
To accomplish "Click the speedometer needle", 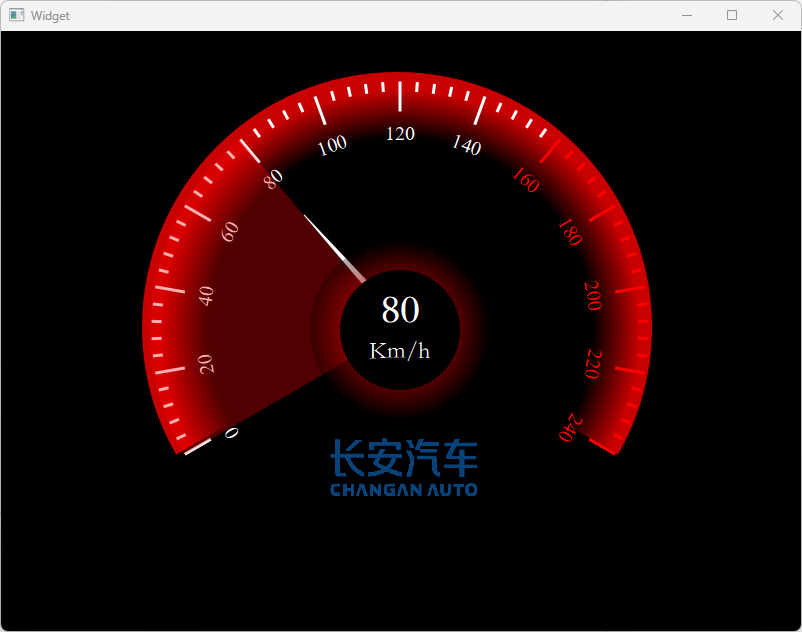I will click(335, 248).
